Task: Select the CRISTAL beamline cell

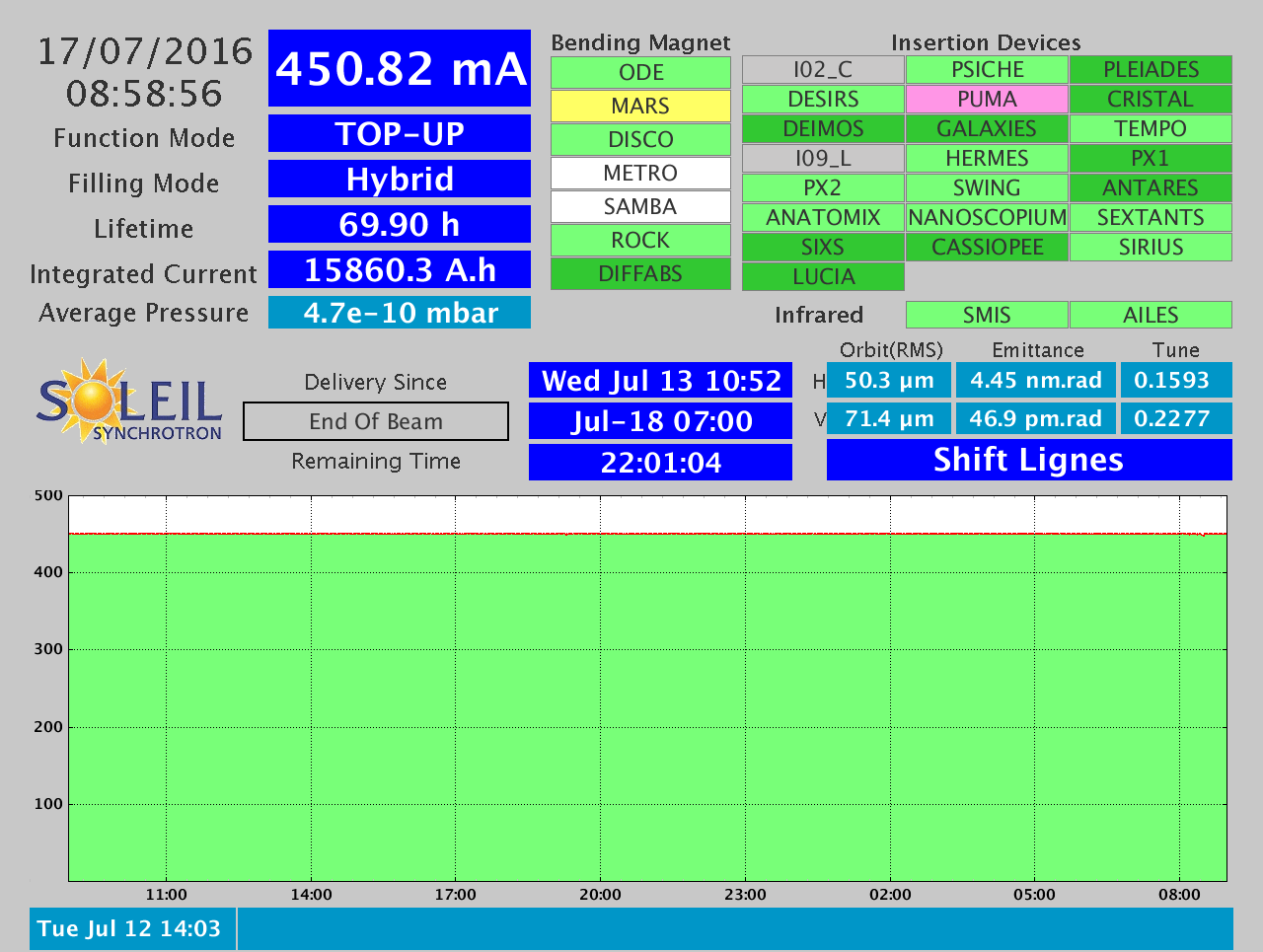Action: click(1151, 99)
